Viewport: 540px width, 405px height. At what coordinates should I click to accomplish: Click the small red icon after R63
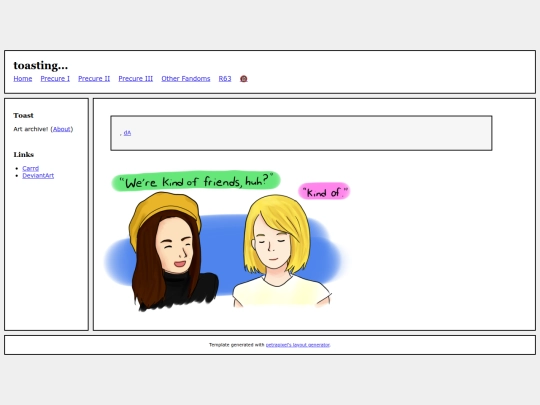[x=243, y=79]
